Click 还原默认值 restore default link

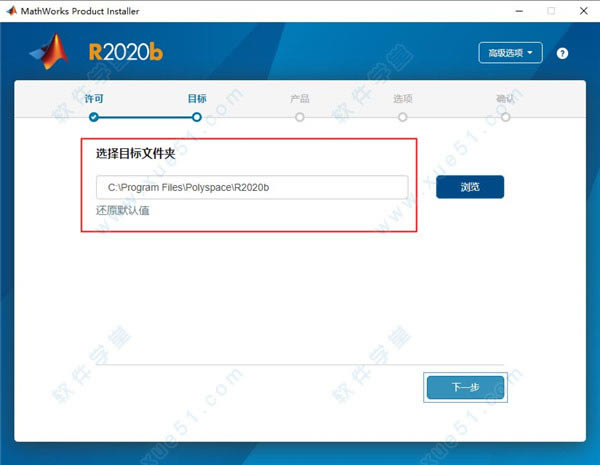[x=122, y=210]
